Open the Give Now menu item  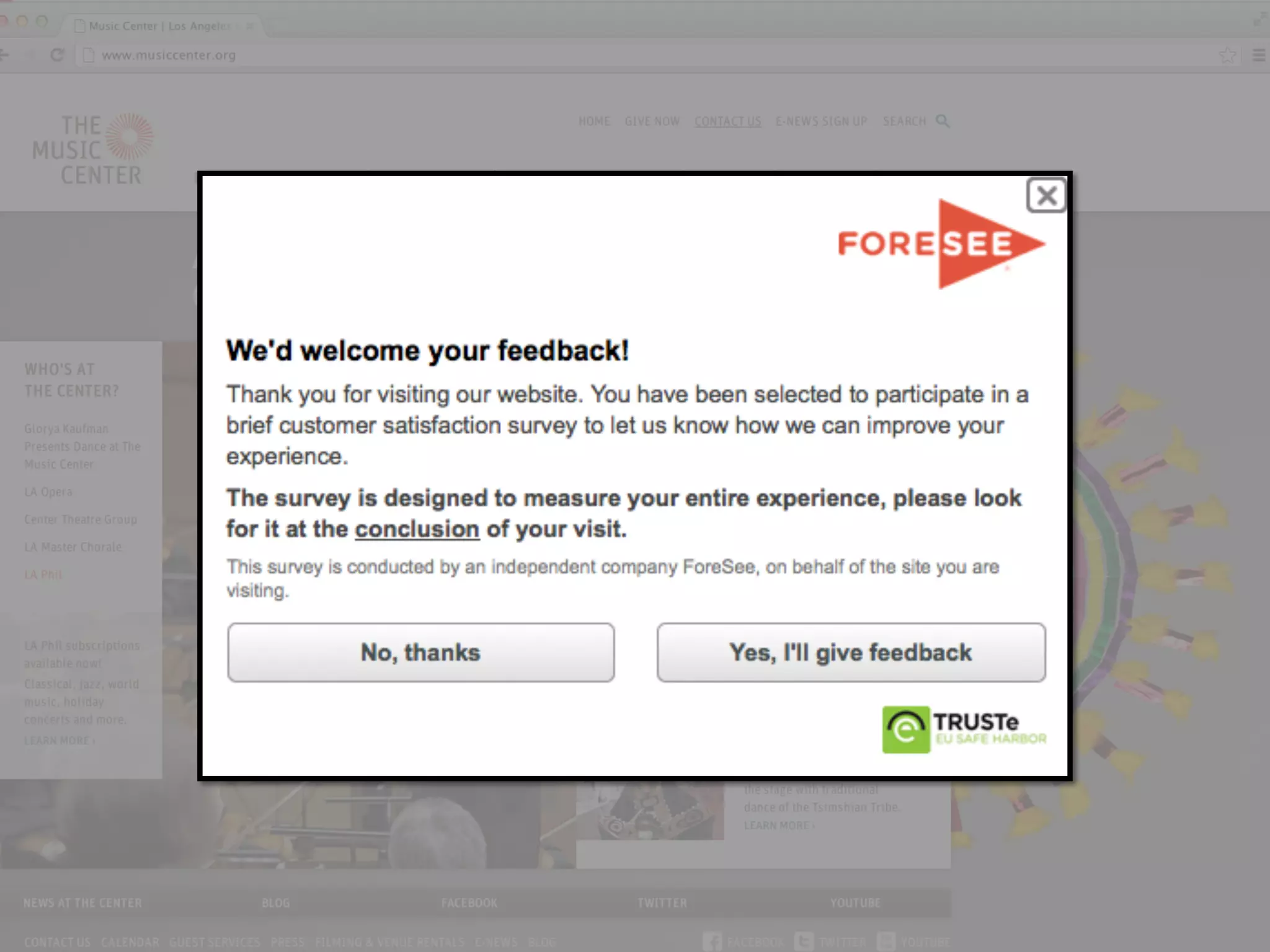[x=652, y=121]
